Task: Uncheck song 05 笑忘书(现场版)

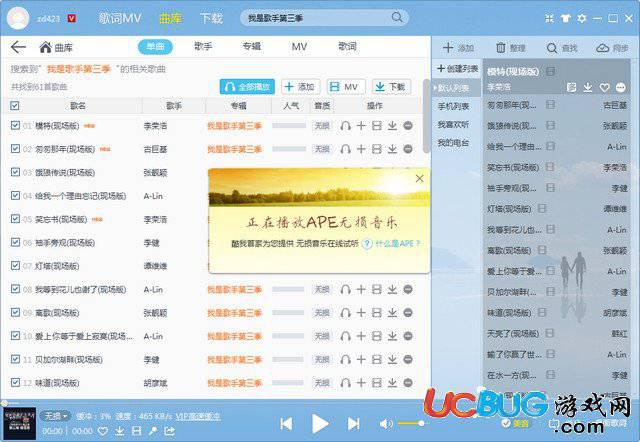Action: pyautogui.click(x=15, y=219)
